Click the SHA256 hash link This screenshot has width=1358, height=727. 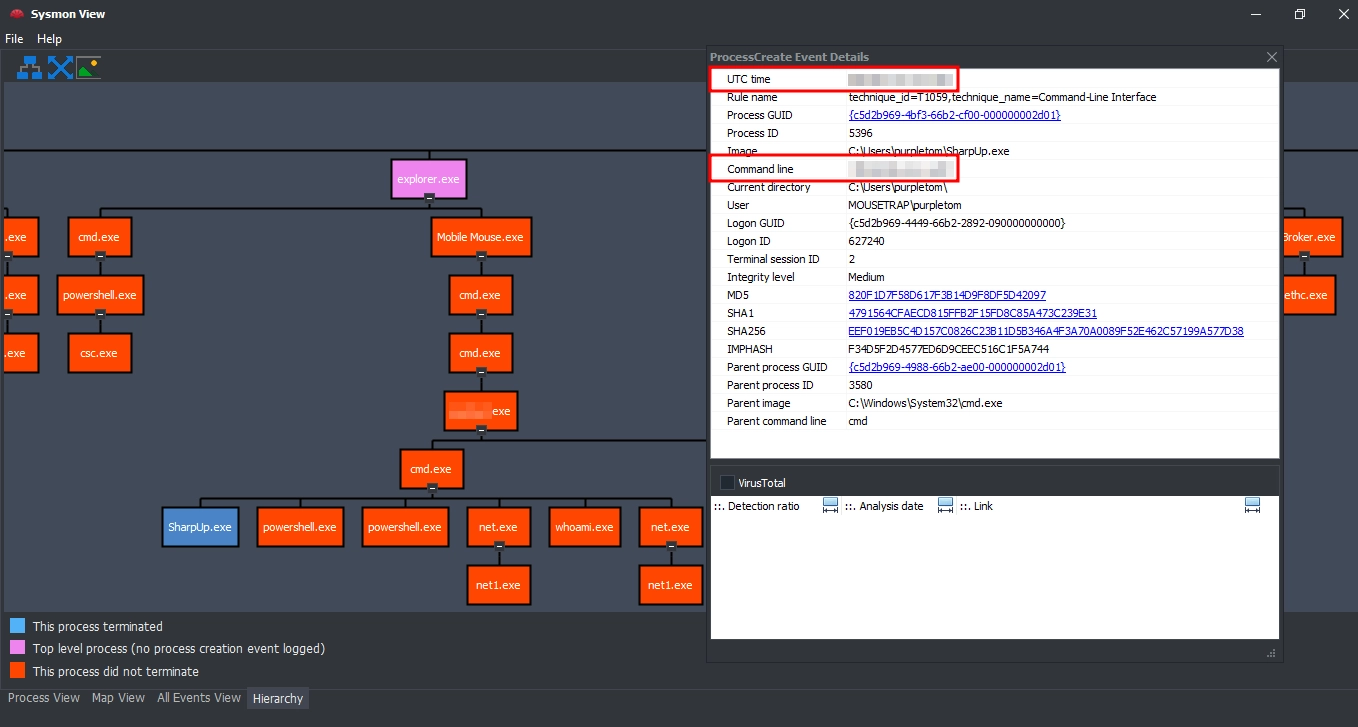tap(1045, 331)
